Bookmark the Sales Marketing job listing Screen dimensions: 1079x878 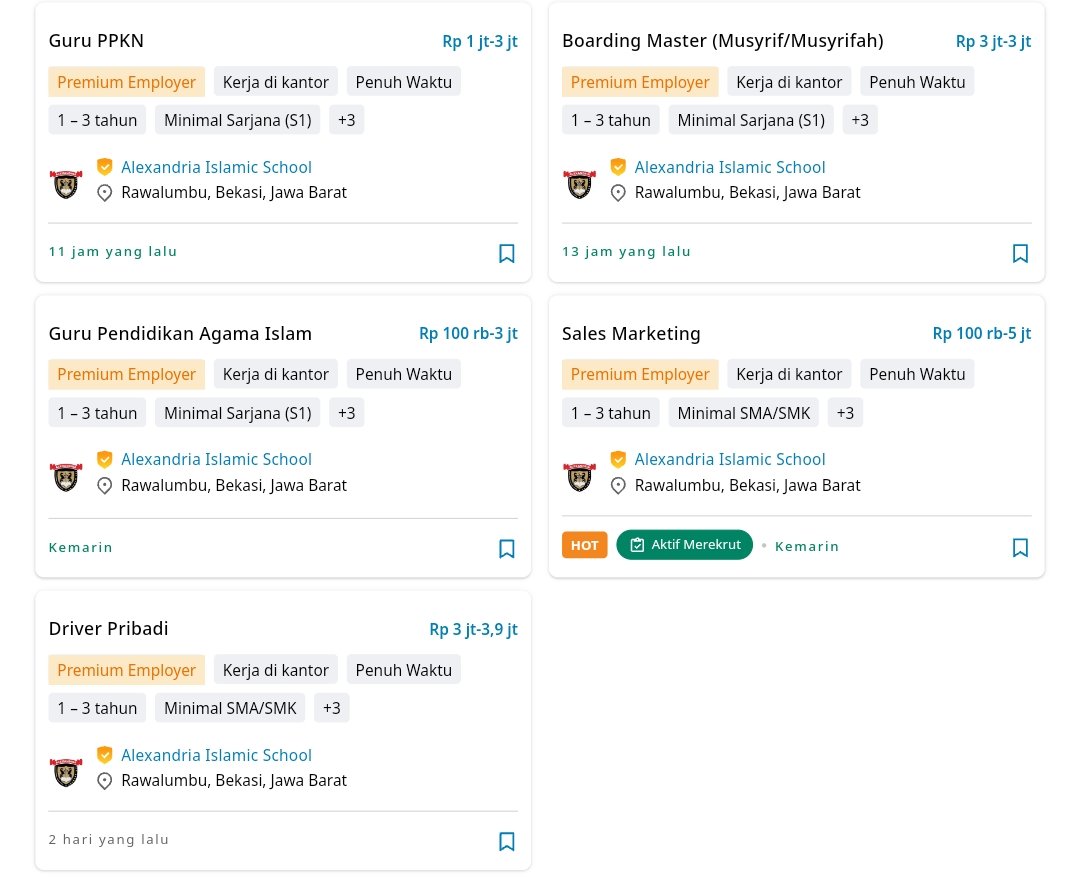click(1020, 547)
